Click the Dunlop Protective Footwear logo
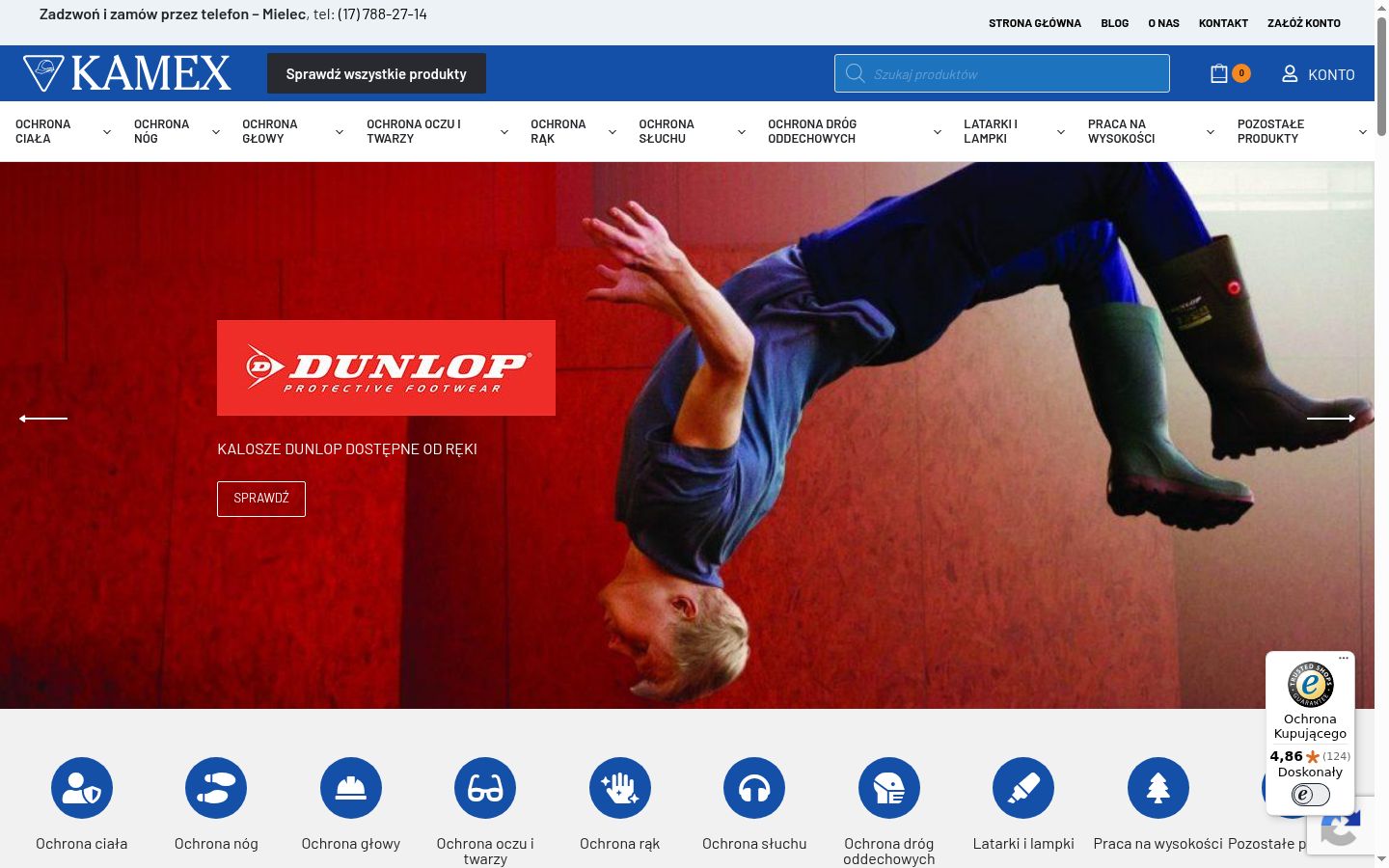The image size is (1389, 868). point(386,367)
